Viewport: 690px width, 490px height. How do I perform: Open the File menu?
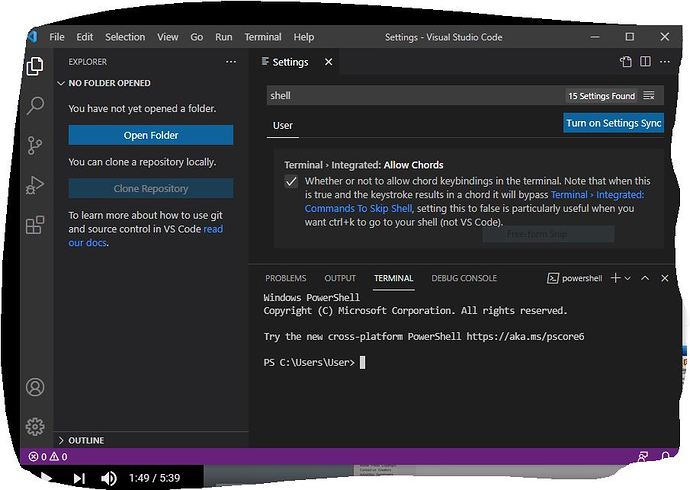57,37
